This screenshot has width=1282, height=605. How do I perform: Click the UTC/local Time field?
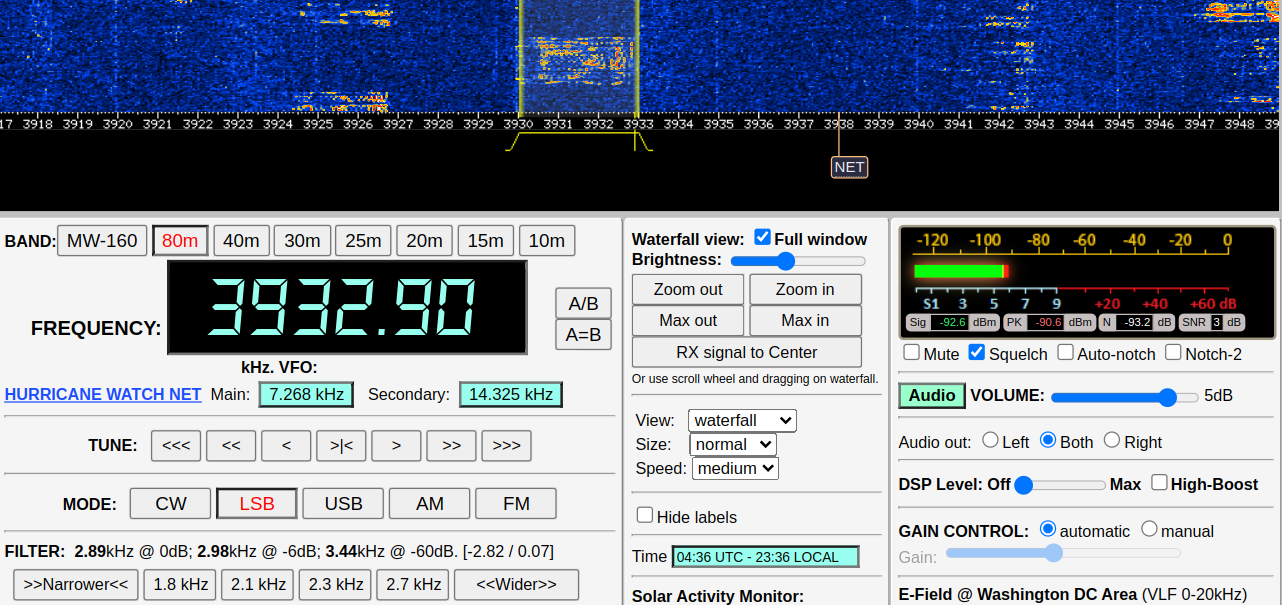click(x=766, y=557)
